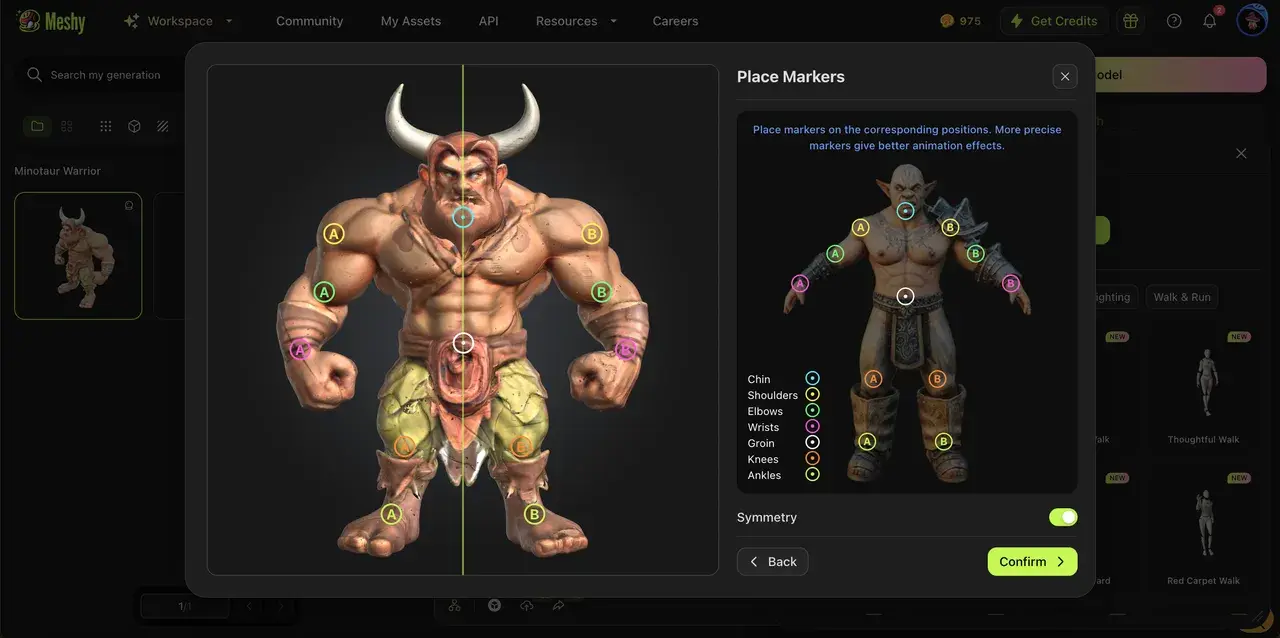Screen dimensions: 1280x638
Task: Open the Community page
Action: [x=309, y=21]
